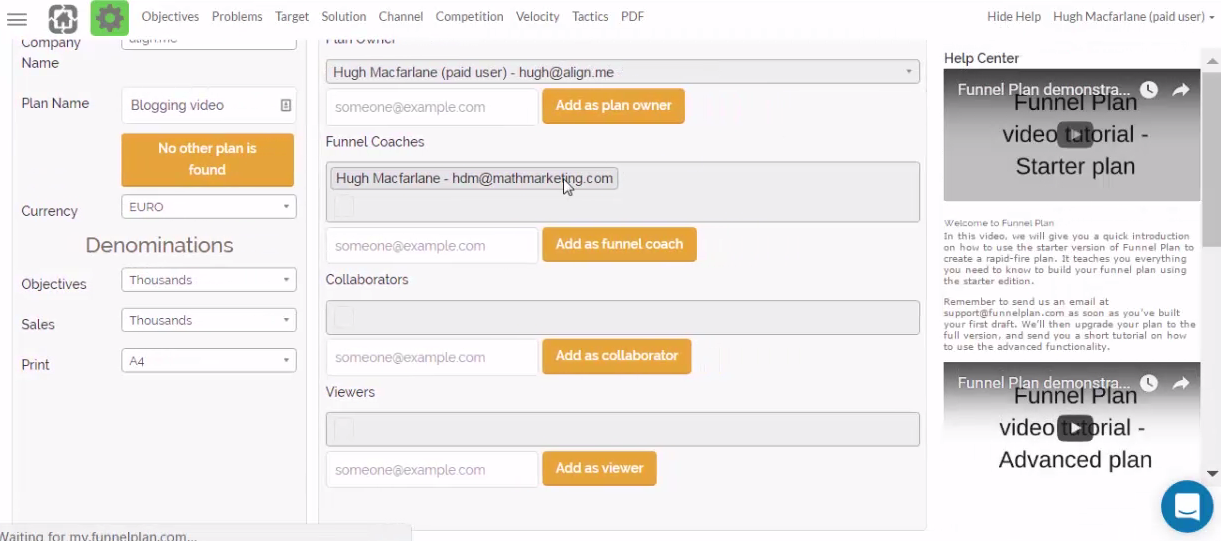The image size is (1221, 541).
Task: Focus the funnel coach email input
Action: pos(432,245)
